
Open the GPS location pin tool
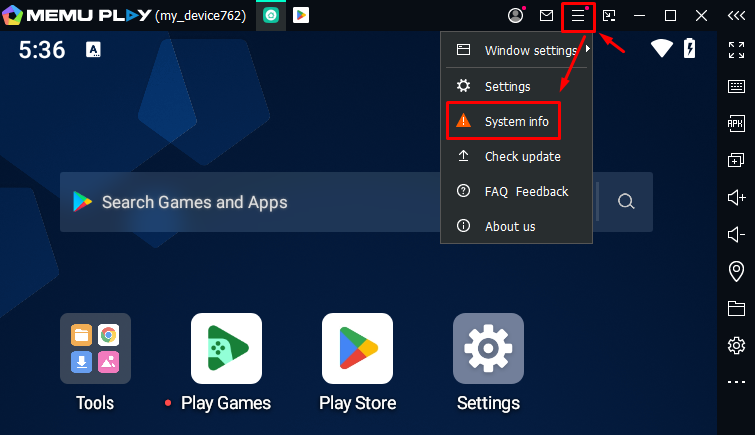click(736, 271)
